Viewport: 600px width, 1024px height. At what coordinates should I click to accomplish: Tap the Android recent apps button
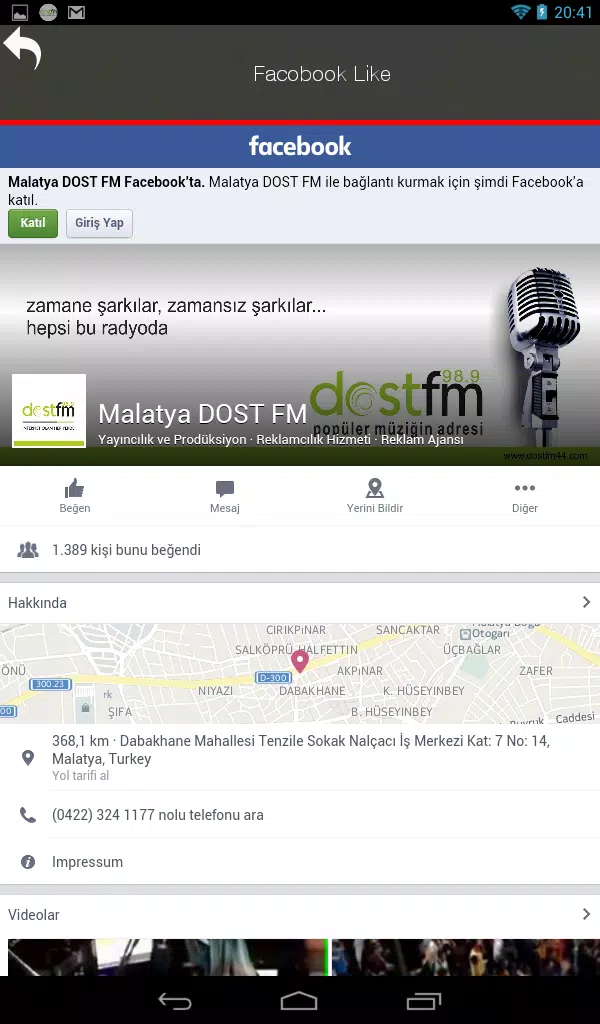[x=424, y=1001]
